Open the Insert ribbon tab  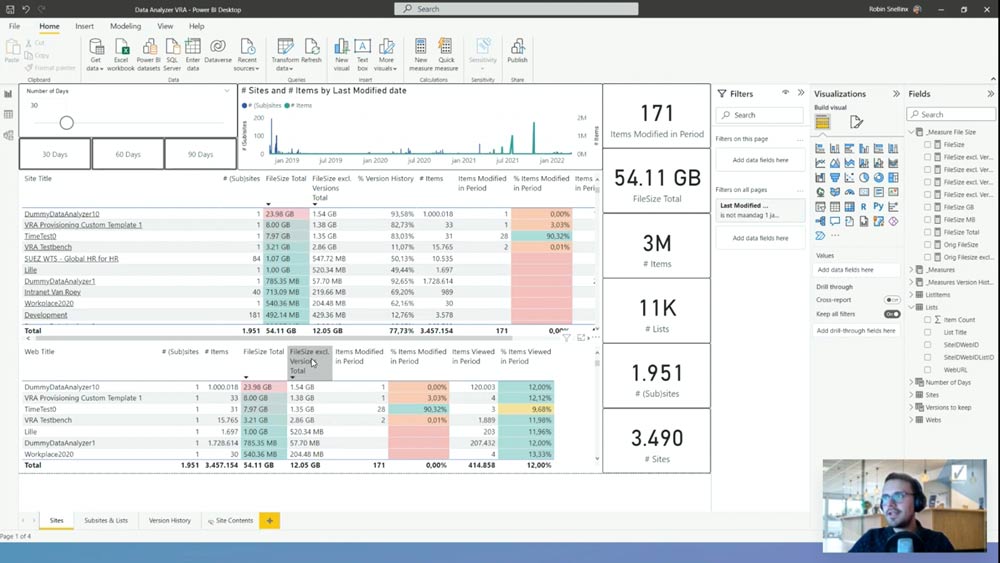[84, 26]
